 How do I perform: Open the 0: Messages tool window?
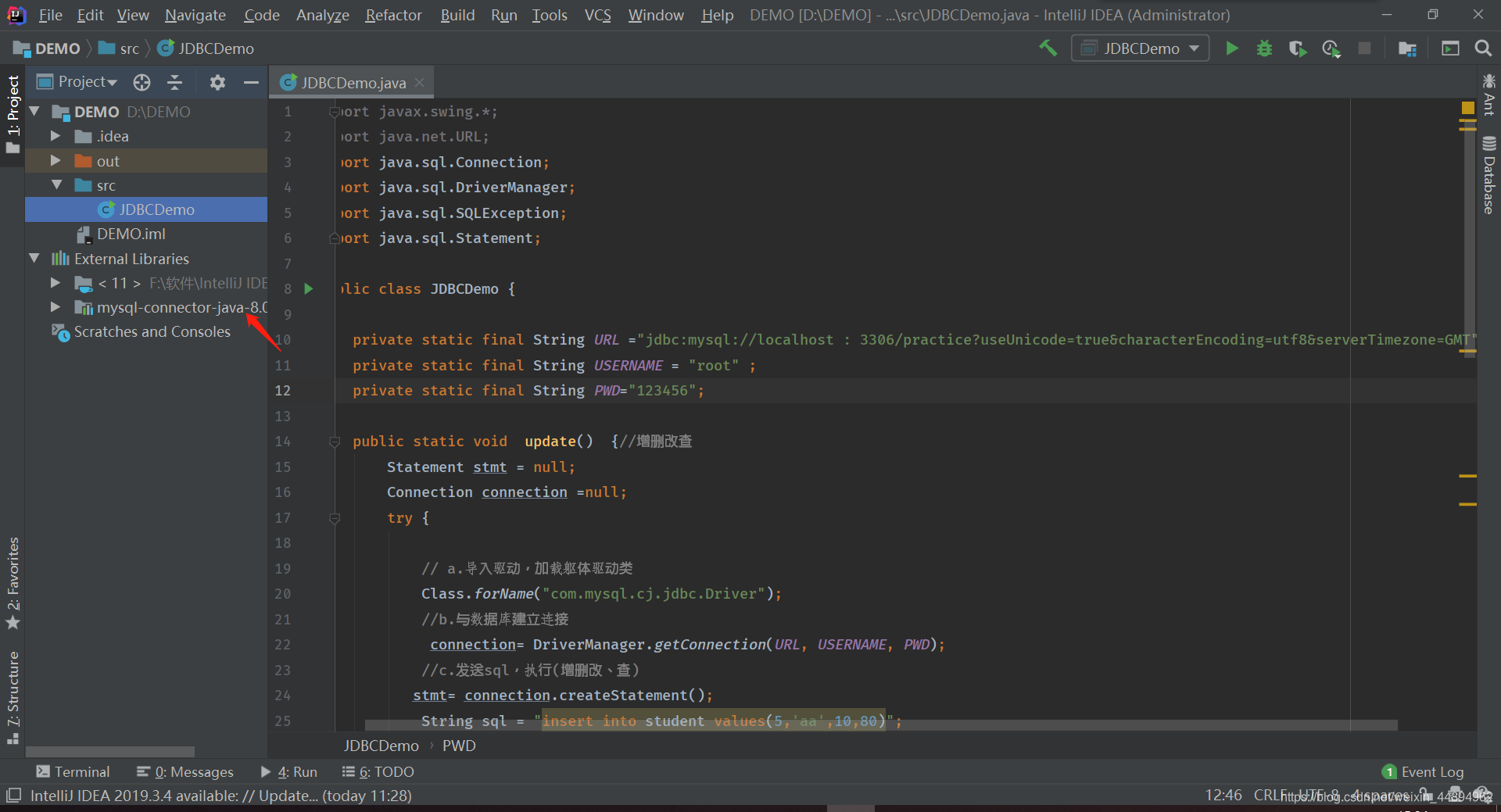(x=185, y=771)
